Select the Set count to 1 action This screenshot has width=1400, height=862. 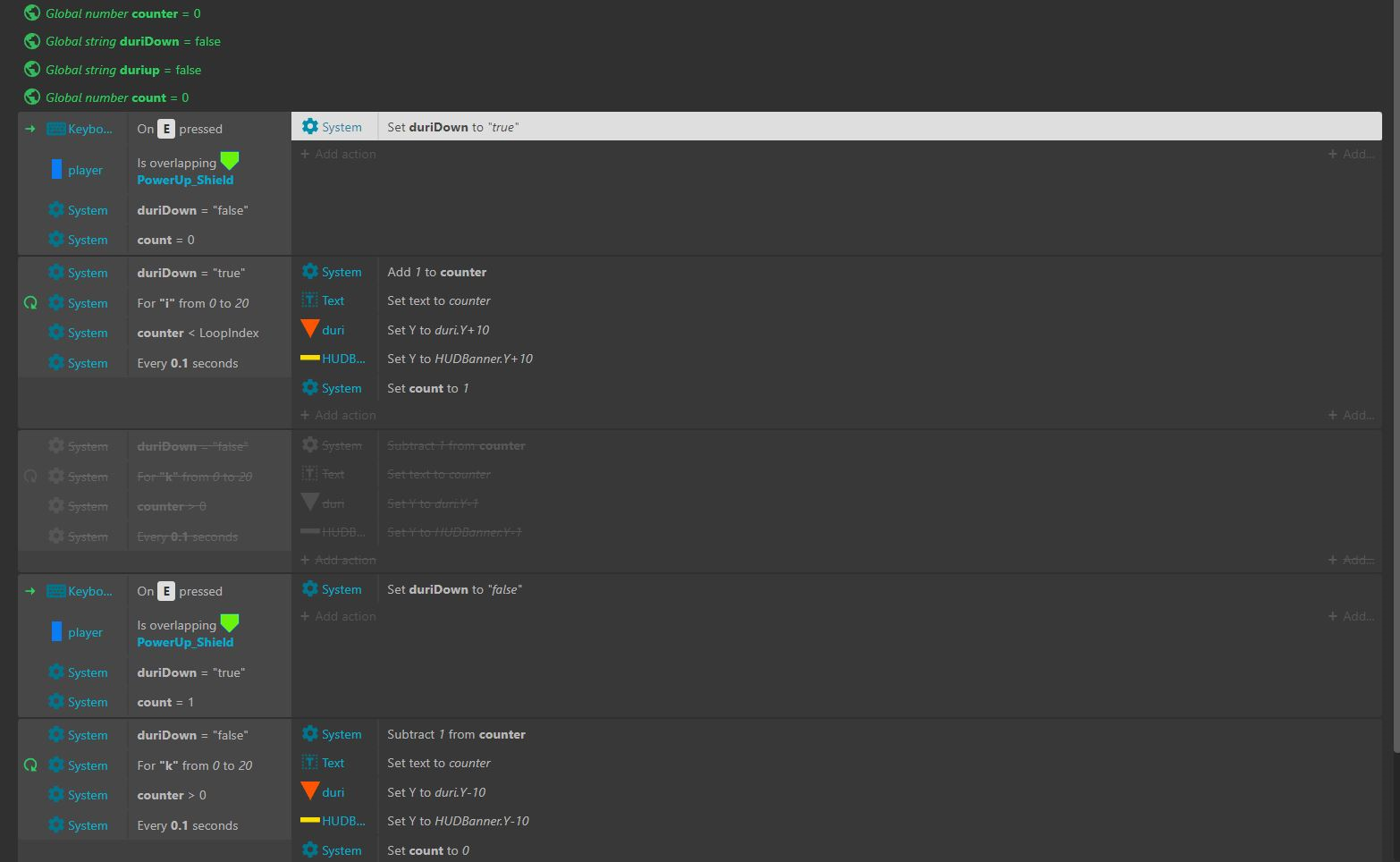coord(879,388)
